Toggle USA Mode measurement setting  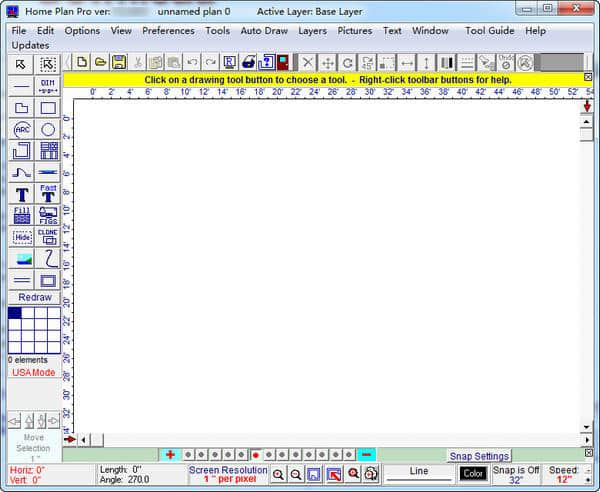coord(34,372)
